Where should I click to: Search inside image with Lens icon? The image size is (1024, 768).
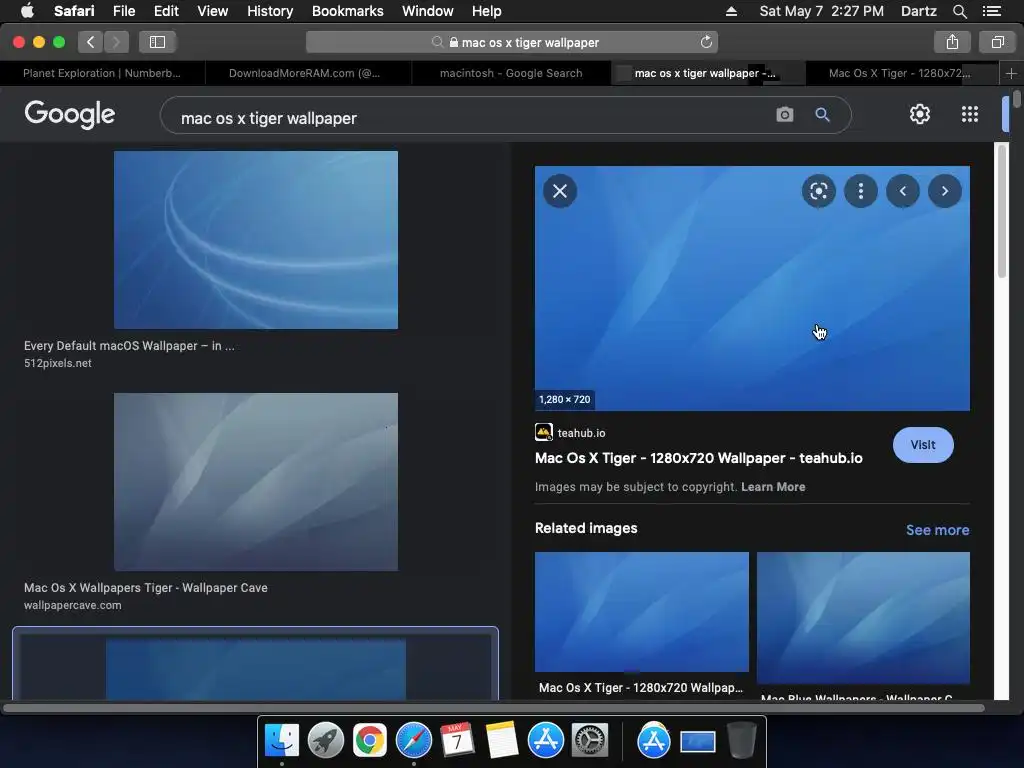click(818, 191)
